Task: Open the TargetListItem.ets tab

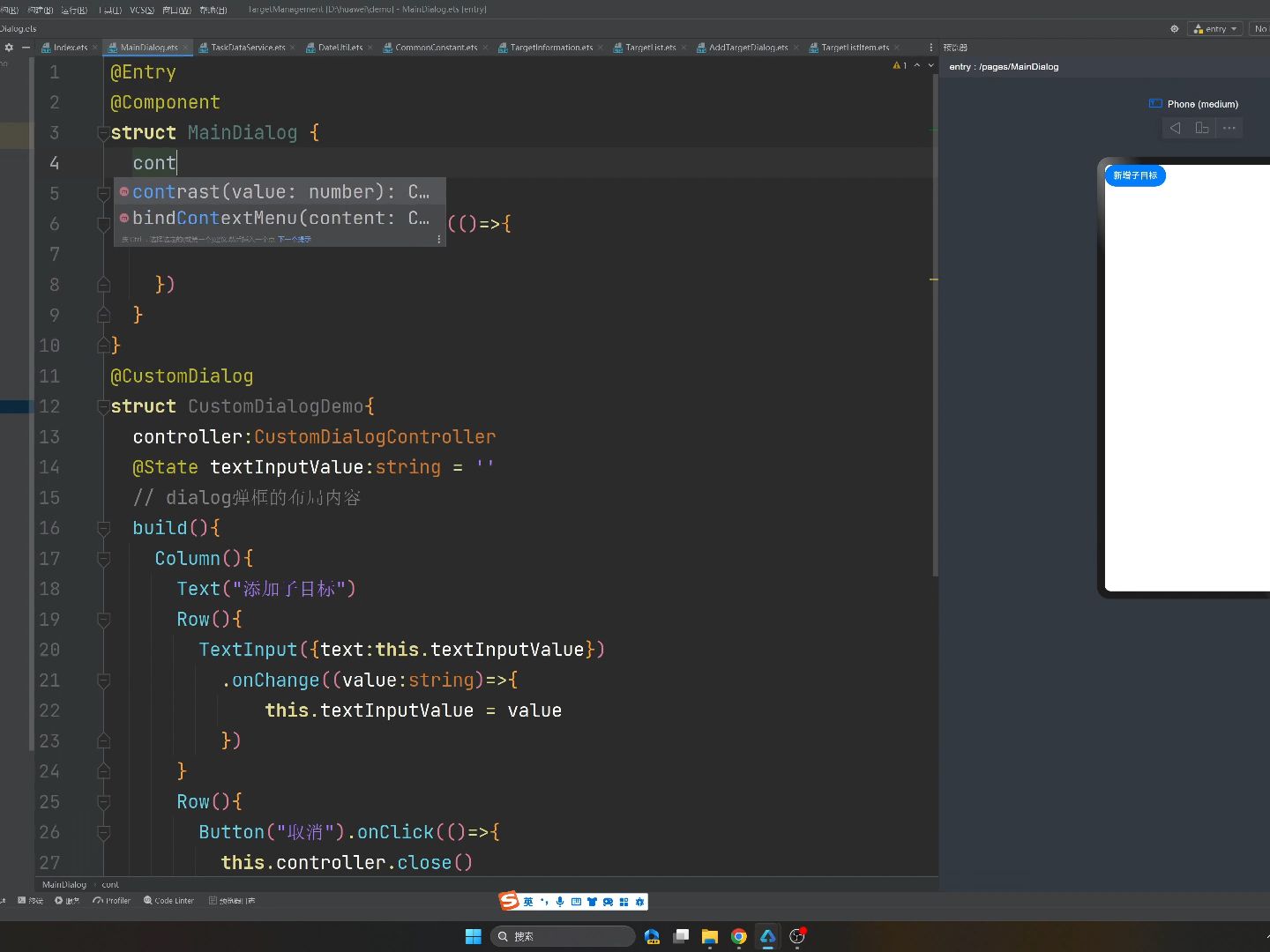Action: pyautogui.click(x=855, y=48)
